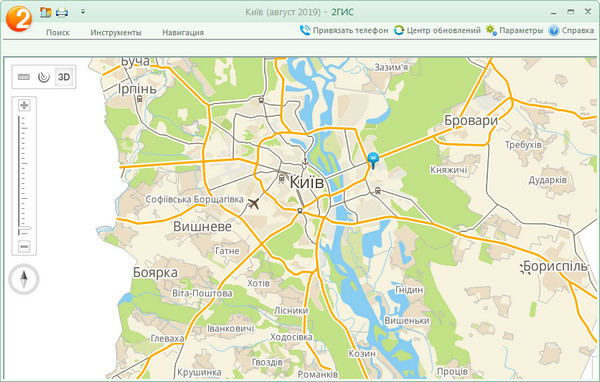The height and width of the screenshot is (382, 600).
Task: Click the Княжичі label on map
Action: [x=449, y=170]
